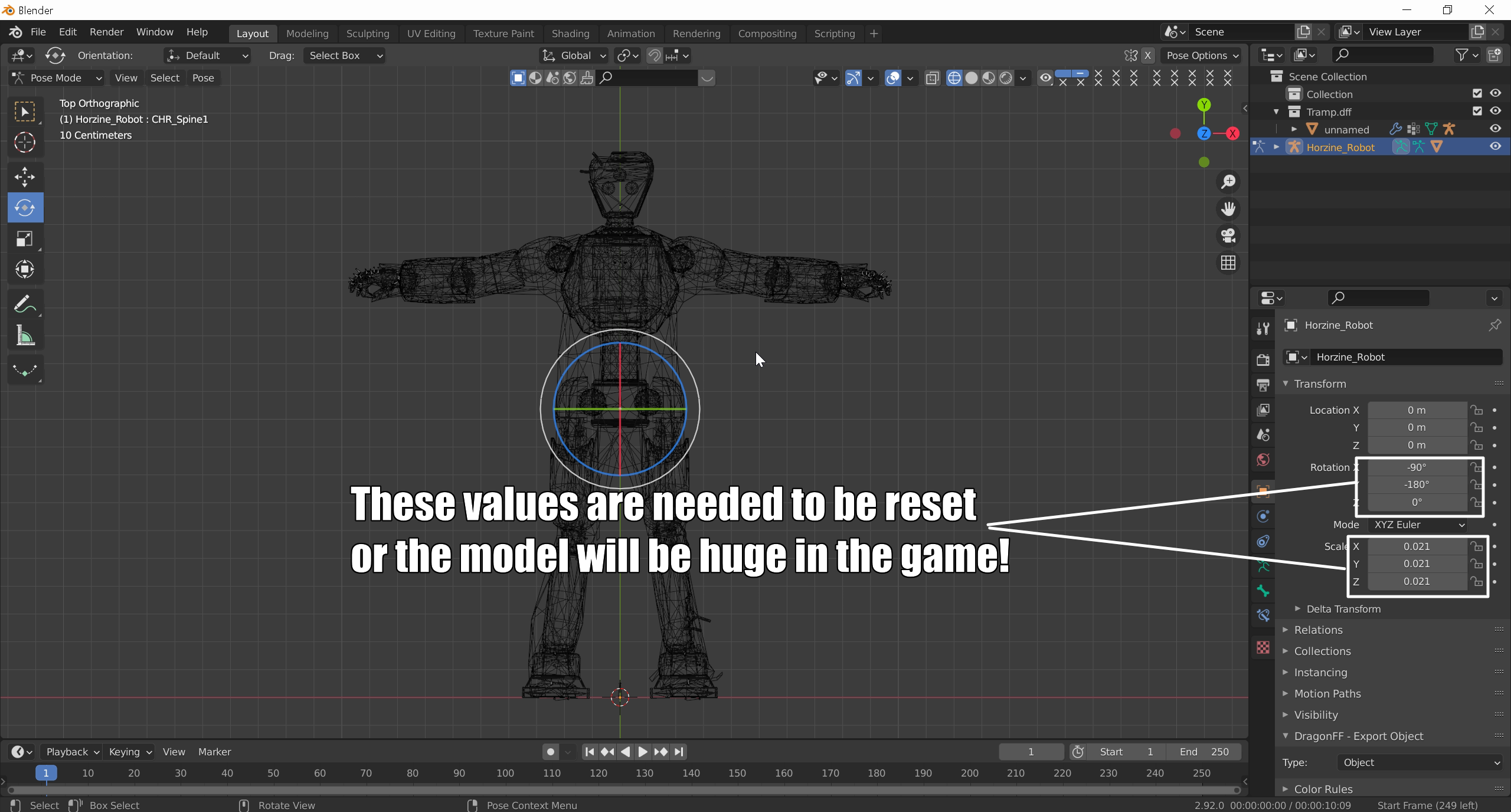The width and height of the screenshot is (1511, 812).
Task: Toggle lock on Scale X
Action: click(x=1476, y=546)
